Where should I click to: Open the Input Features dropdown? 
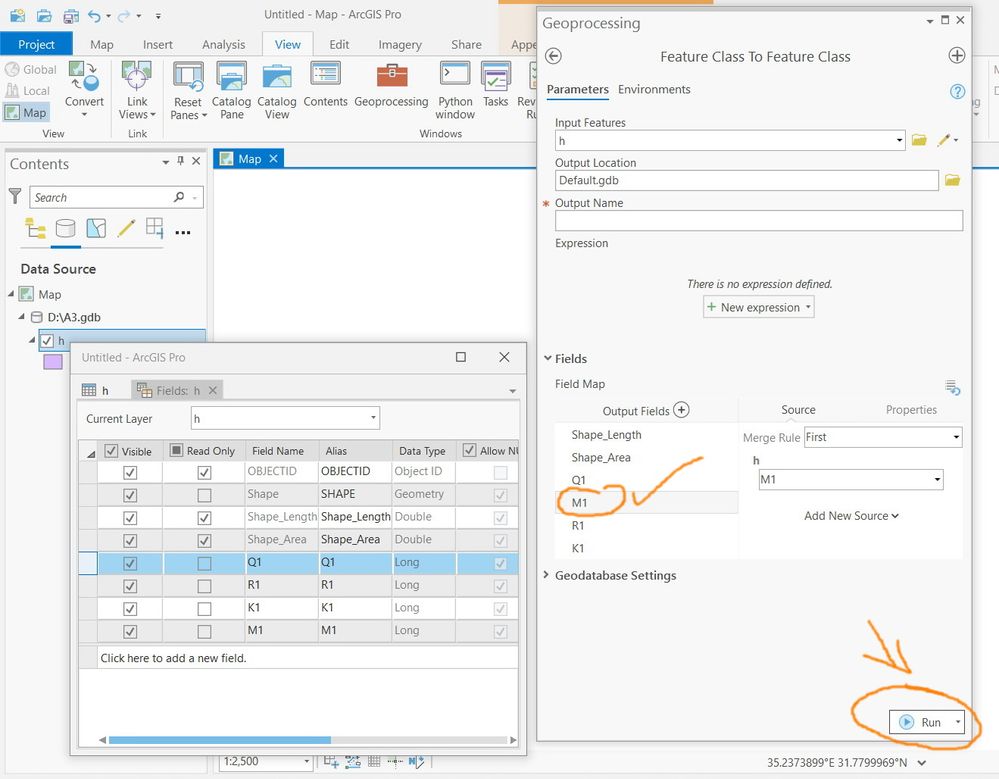point(899,140)
